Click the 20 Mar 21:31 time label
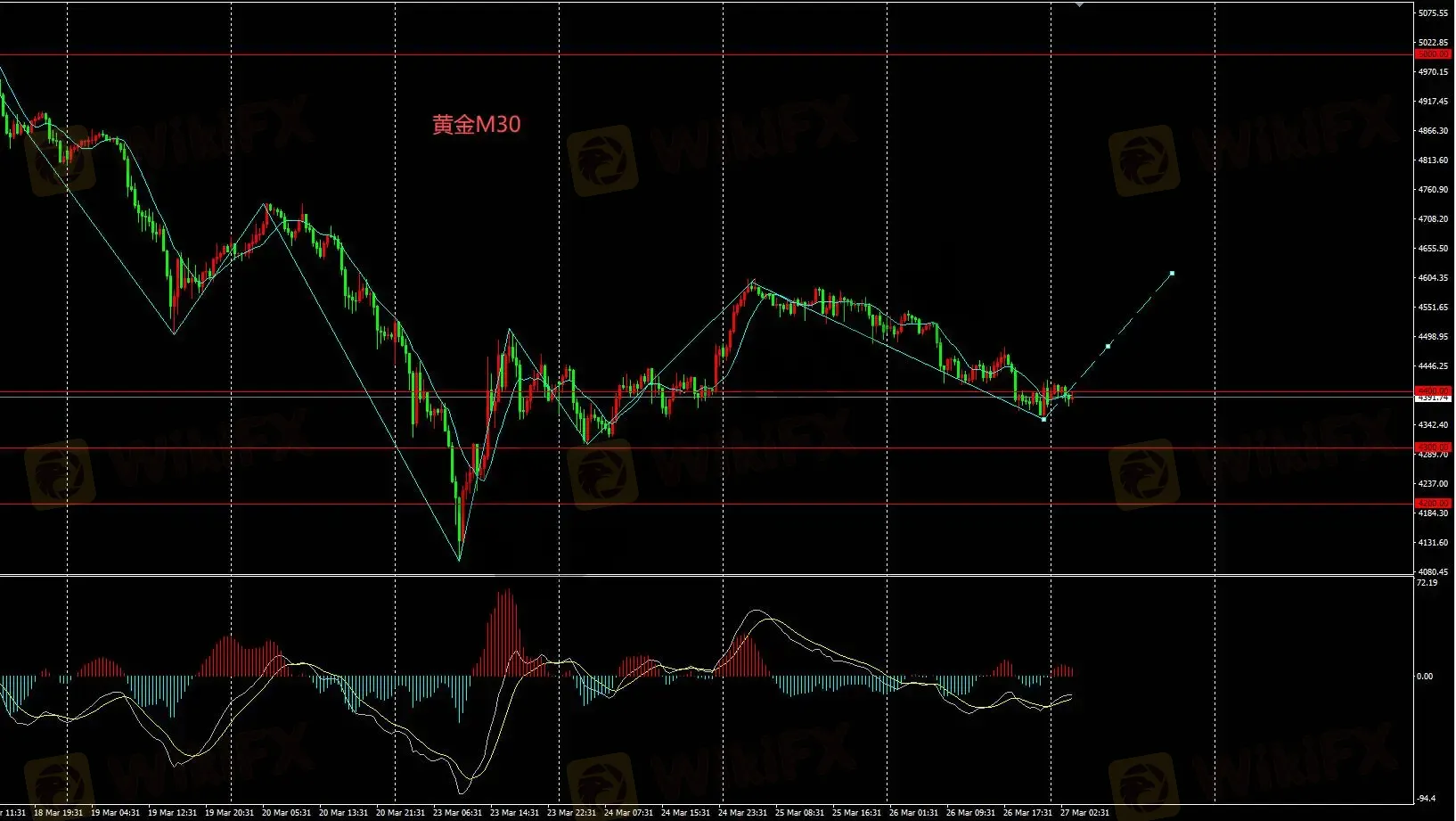This screenshot has height=821, width=1456. (x=400, y=813)
